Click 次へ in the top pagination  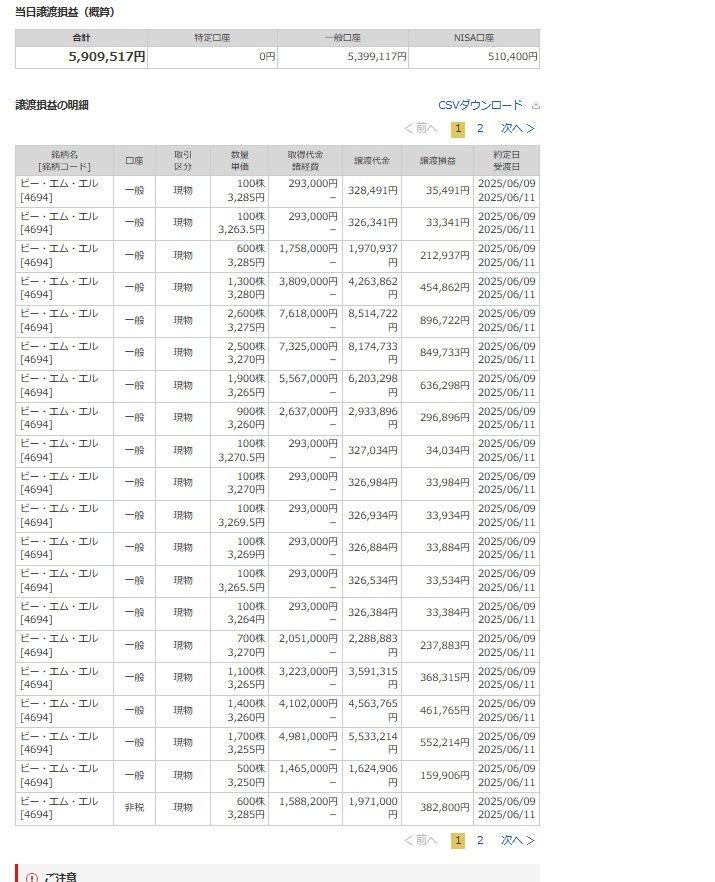point(517,128)
